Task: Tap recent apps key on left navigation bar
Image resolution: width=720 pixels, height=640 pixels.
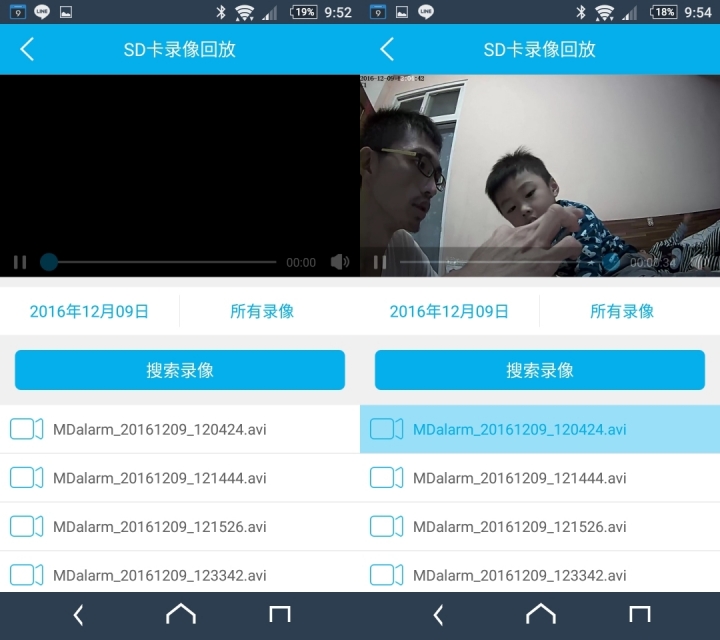Action: tap(280, 614)
